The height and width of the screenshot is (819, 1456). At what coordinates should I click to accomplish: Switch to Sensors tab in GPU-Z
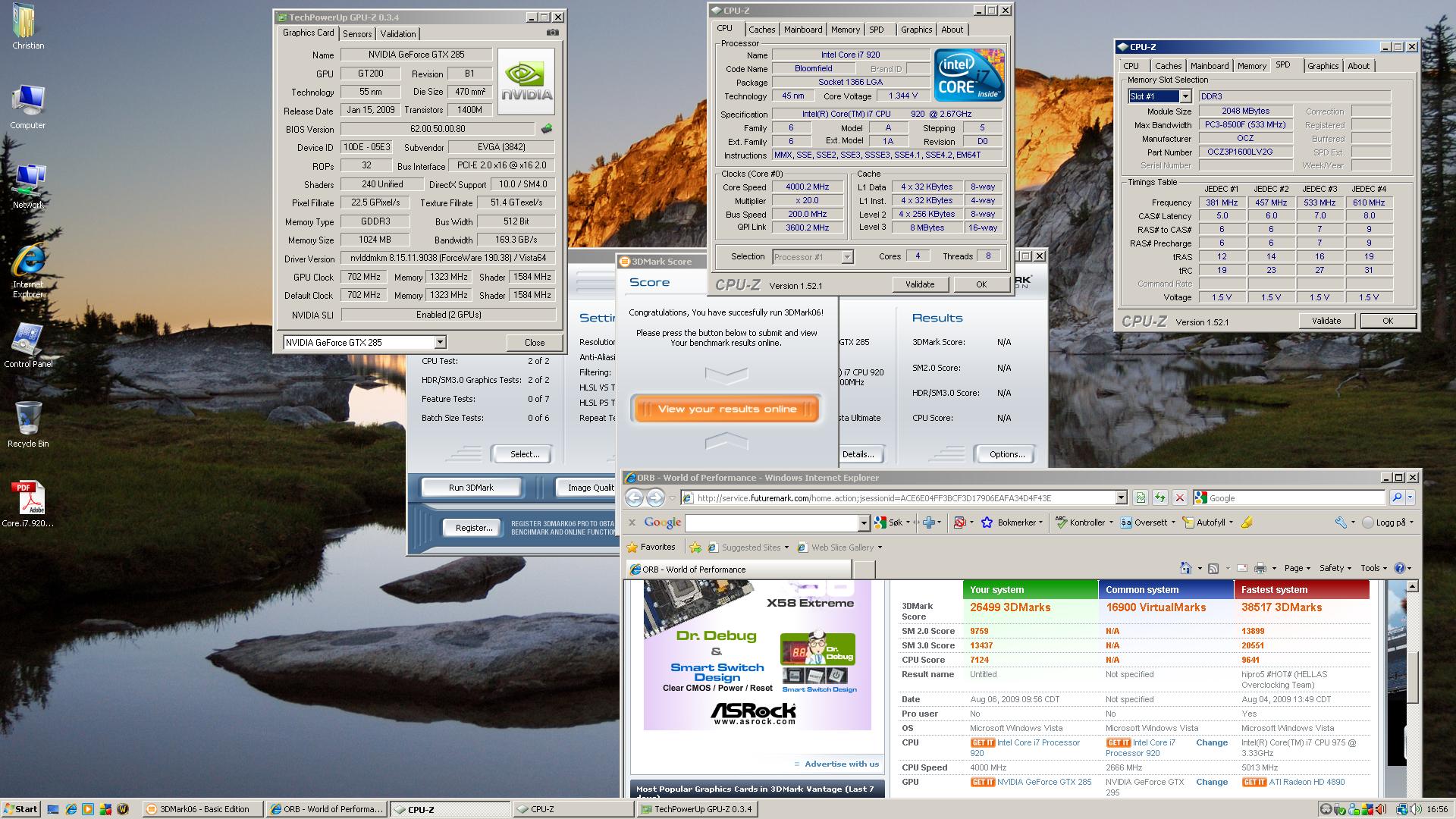point(357,34)
